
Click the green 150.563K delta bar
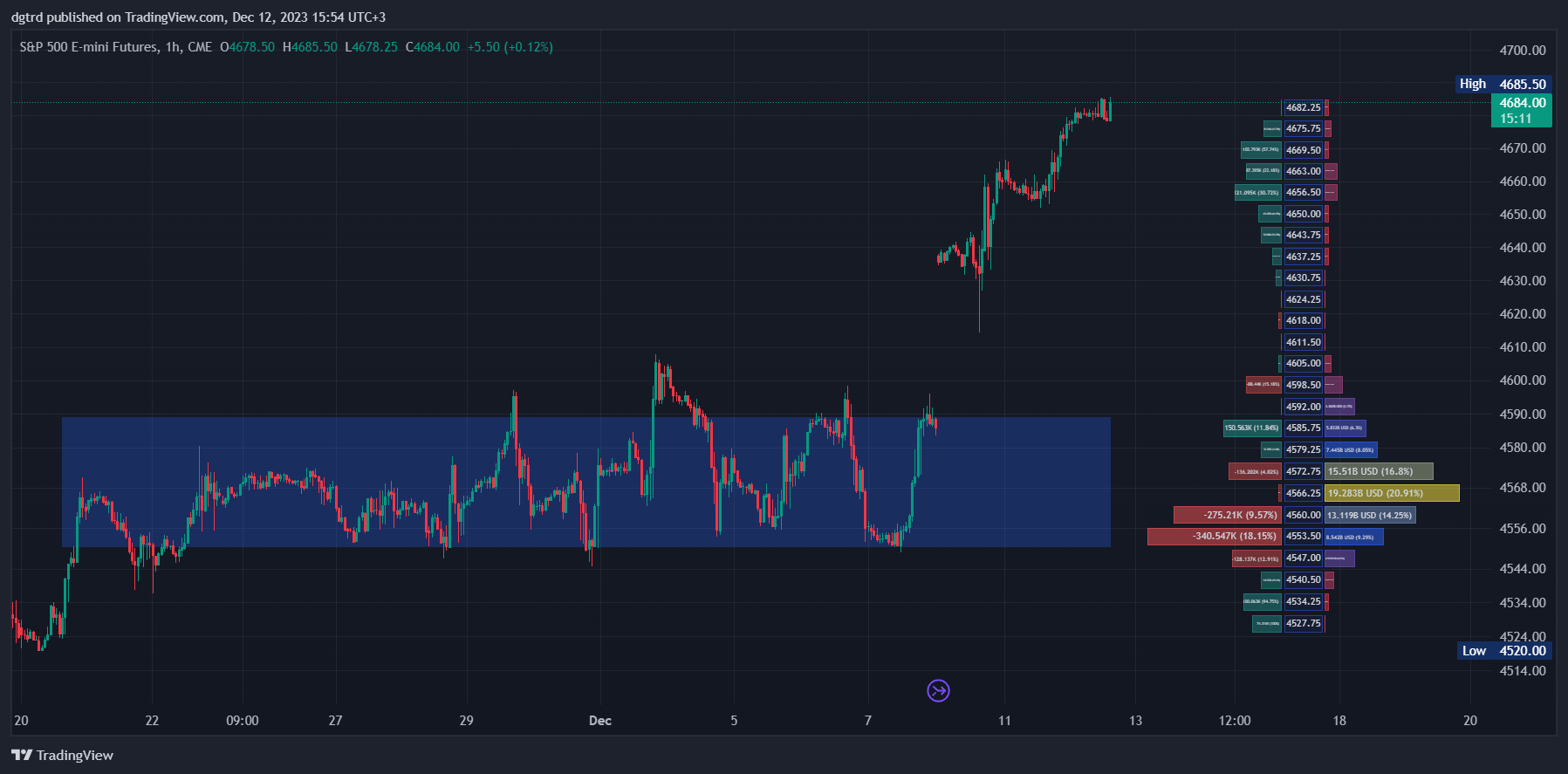(x=1251, y=428)
